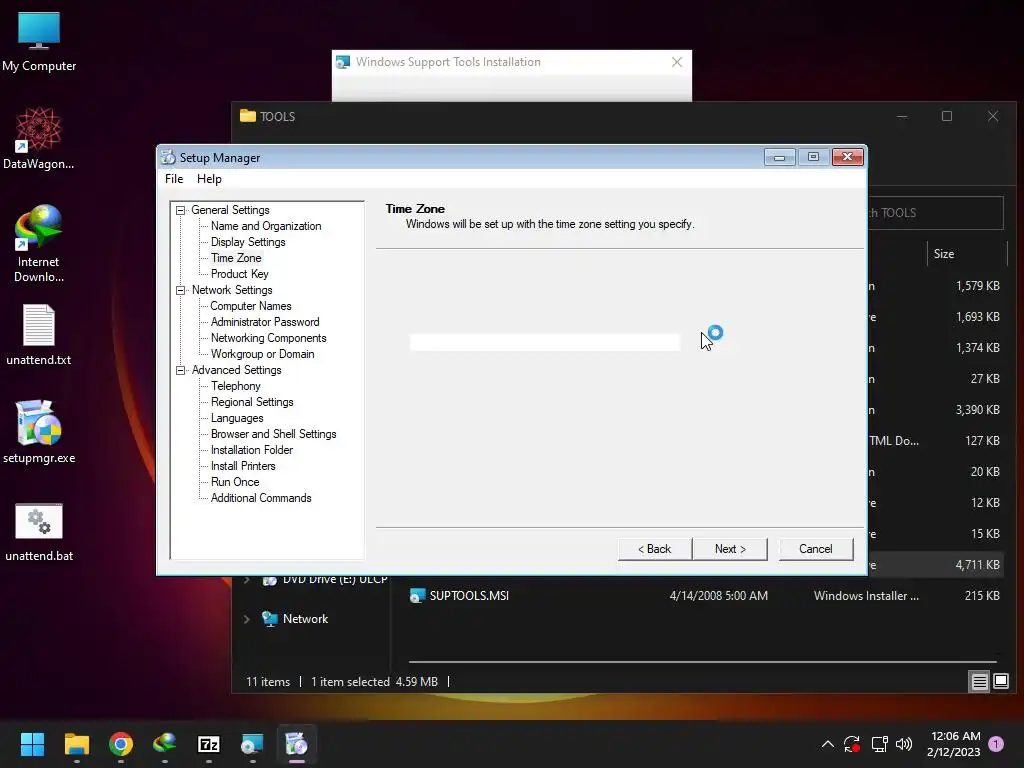This screenshot has width=1024, height=768.
Task: Expand the DVD Drive node in Explorer
Action: [247, 580]
